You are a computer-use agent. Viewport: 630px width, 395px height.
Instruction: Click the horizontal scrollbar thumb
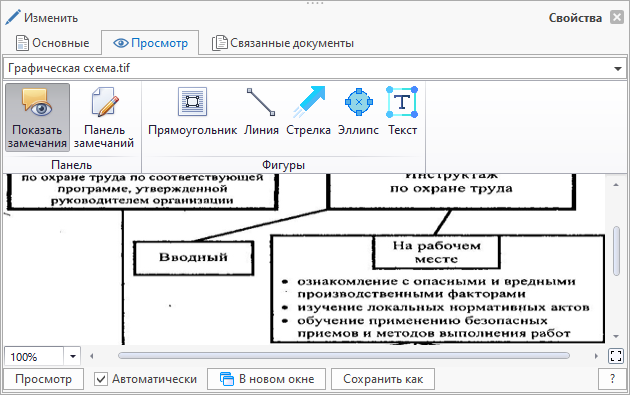click(x=344, y=356)
